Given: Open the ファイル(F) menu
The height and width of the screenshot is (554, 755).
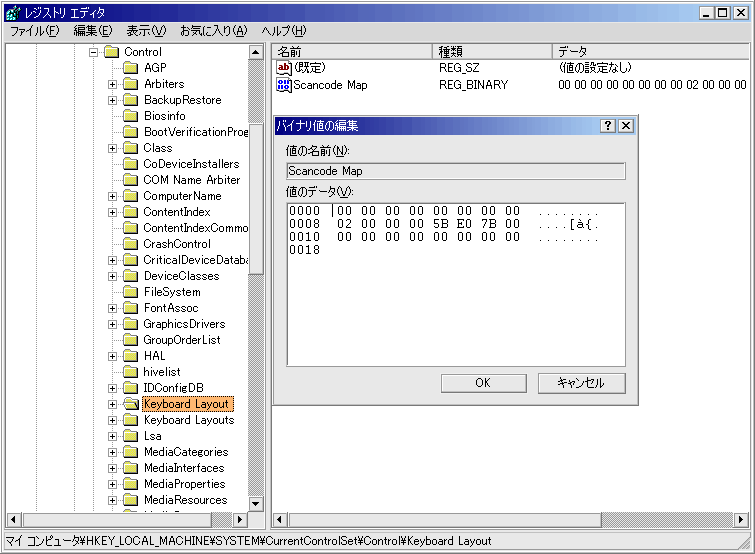Looking at the screenshot, I should point(35,31).
